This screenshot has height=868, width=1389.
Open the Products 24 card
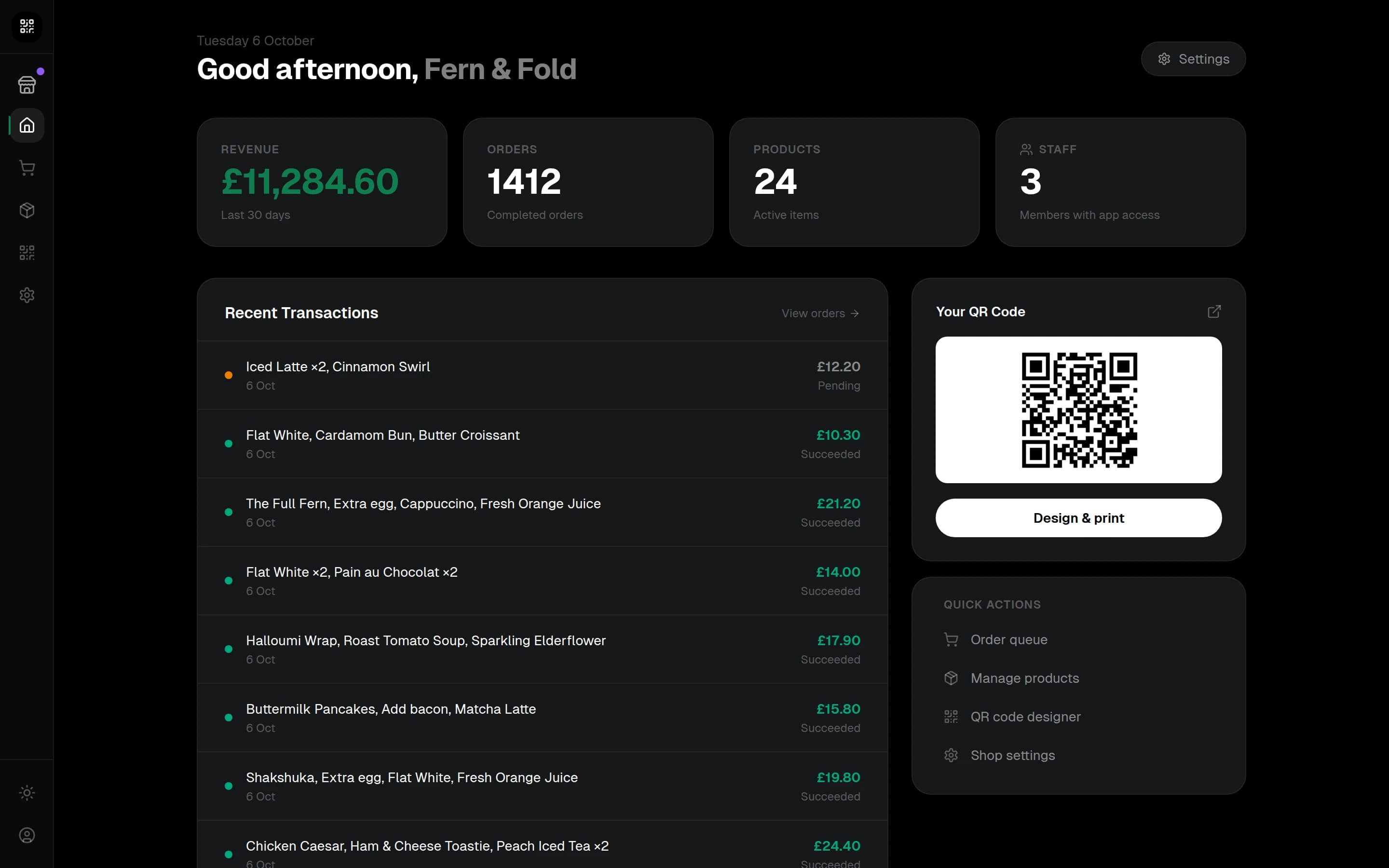(x=854, y=183)
